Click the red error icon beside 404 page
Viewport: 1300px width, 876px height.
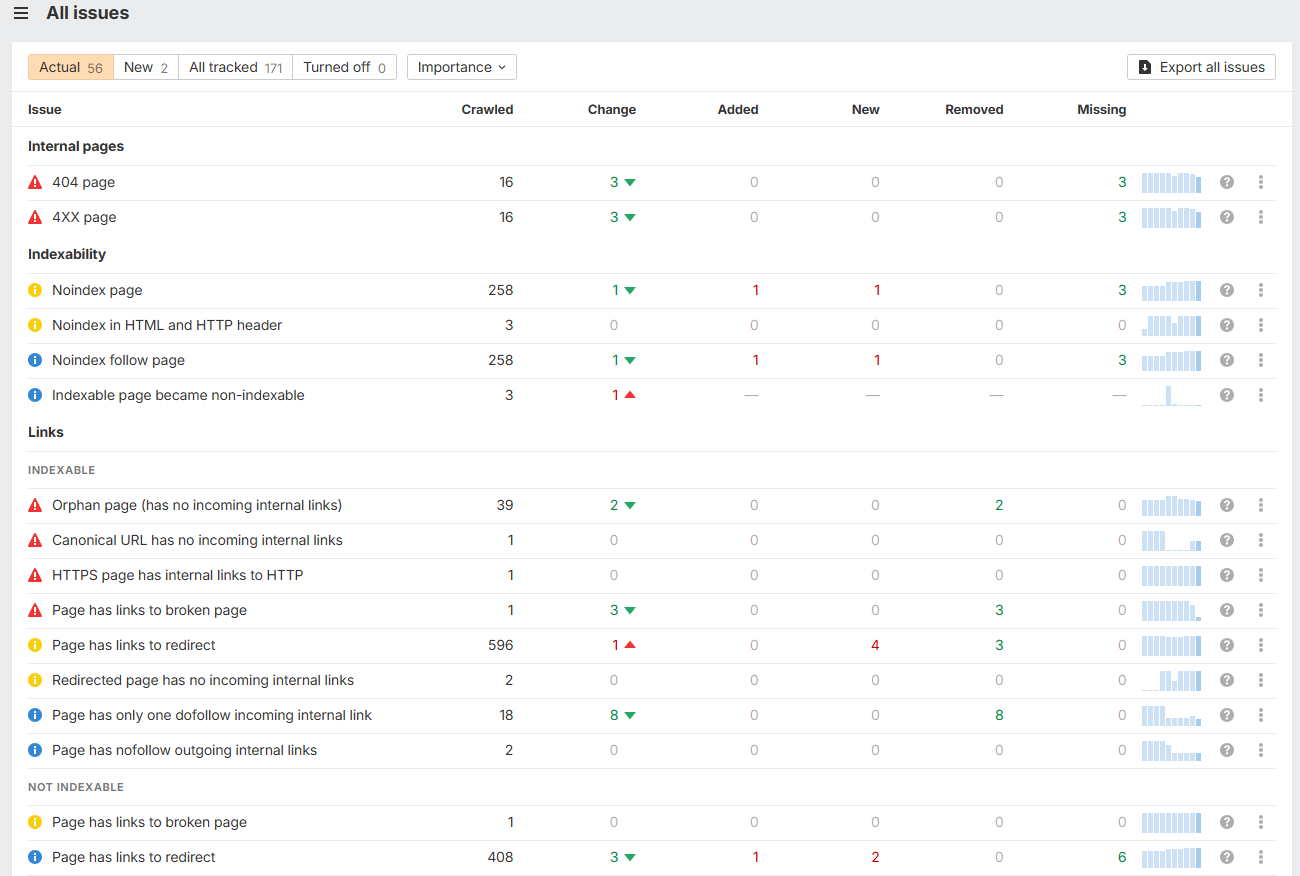coord(35,182)
